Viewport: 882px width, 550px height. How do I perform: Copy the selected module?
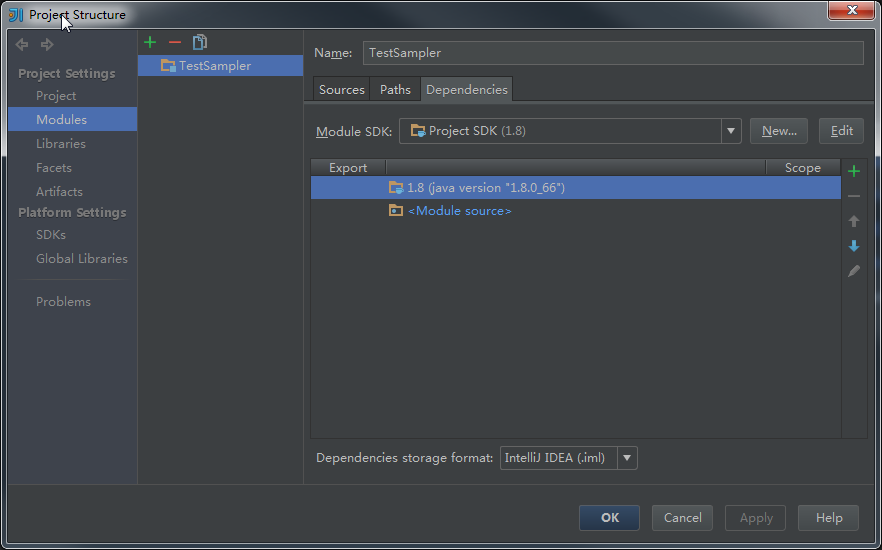coord(200,42)
